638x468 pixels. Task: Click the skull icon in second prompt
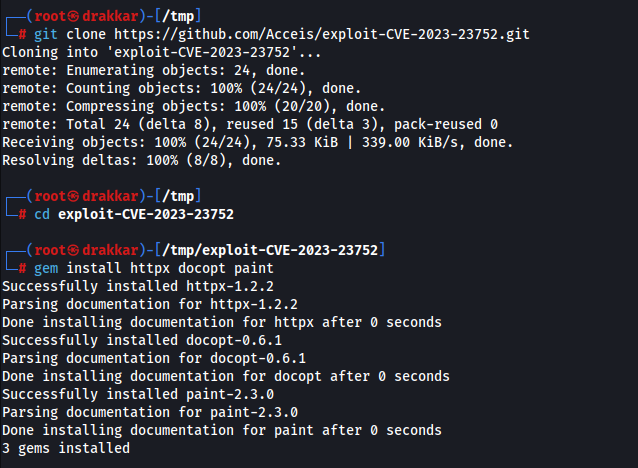pos(73,197)
